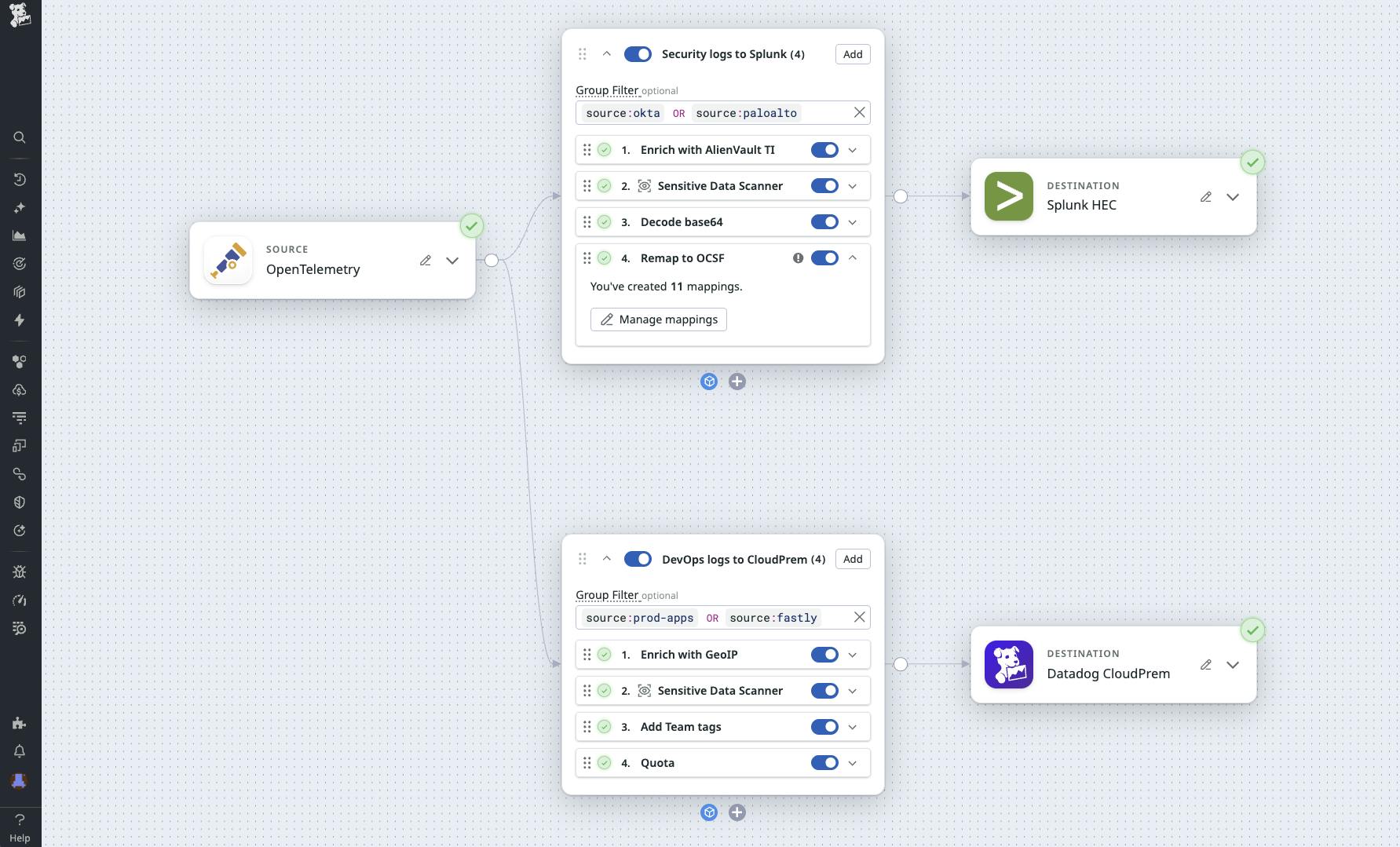Click the search icon in the left sidebar
The height and width of the screenshot is (847, 1400).
click(19, 137)
